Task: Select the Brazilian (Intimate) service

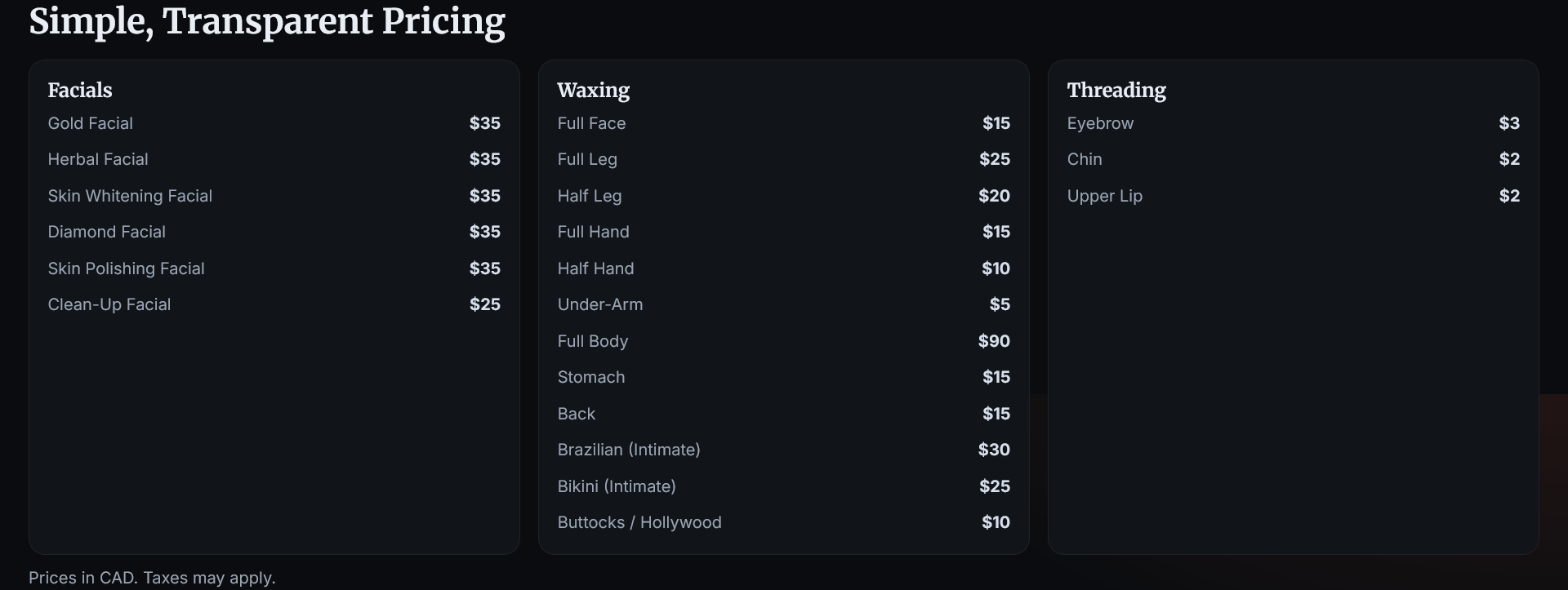Action: tap(628, 450)
